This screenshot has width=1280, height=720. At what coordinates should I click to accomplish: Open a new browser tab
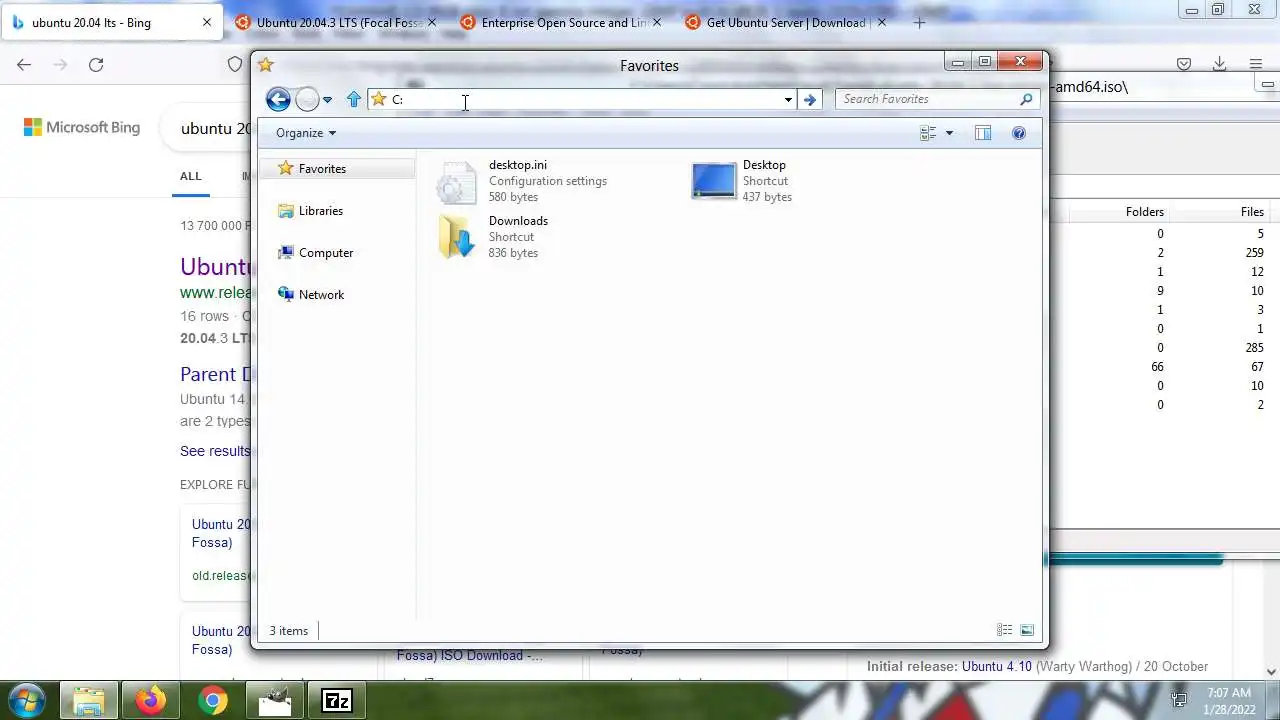[919, 22]
